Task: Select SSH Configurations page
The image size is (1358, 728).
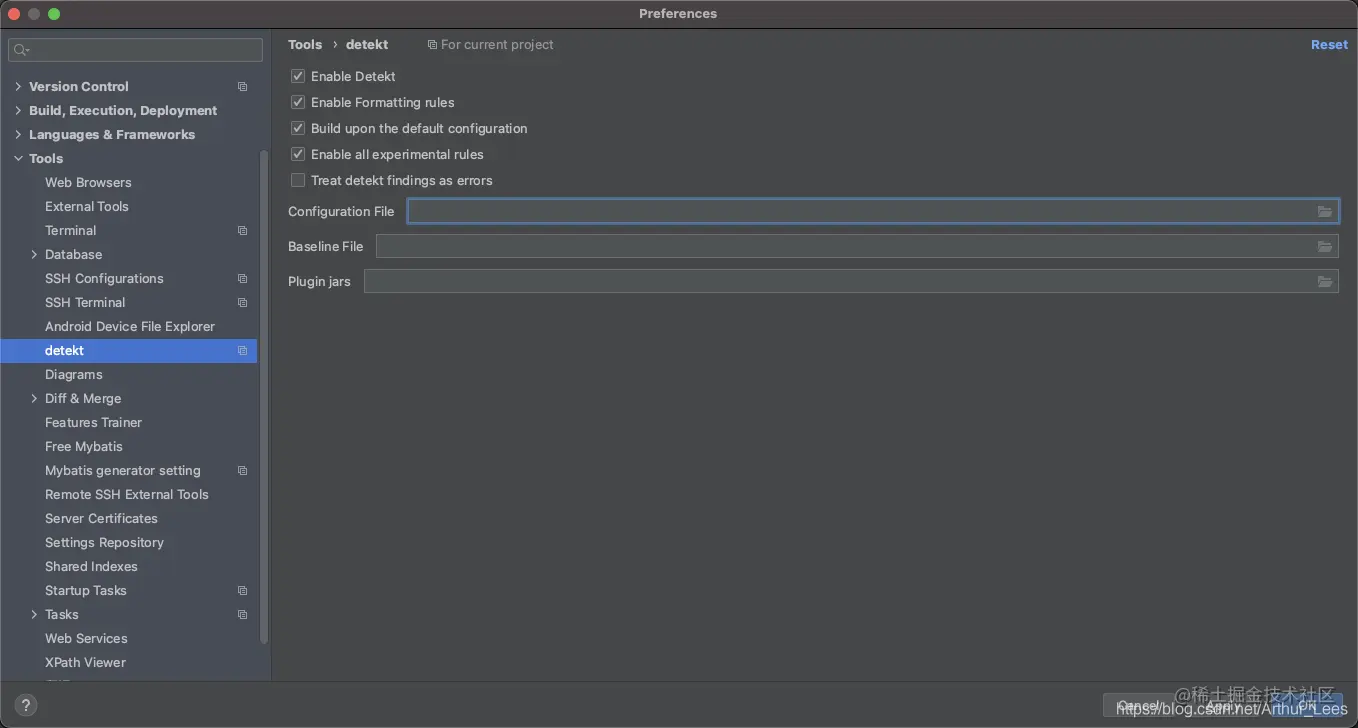Action: point(104,278)
